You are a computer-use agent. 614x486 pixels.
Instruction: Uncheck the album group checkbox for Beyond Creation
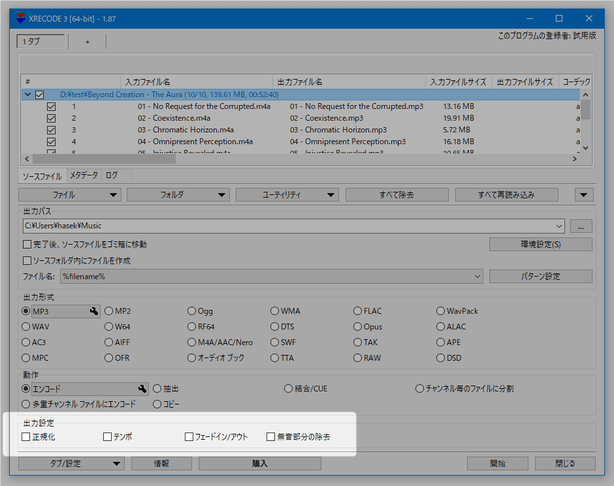click(x=40, y=95)
